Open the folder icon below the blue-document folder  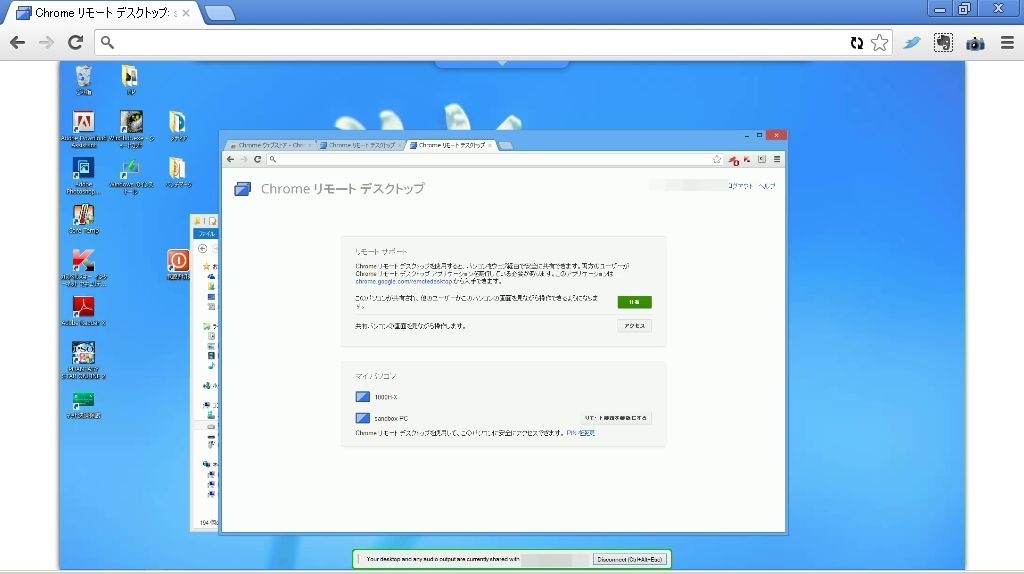click(x=178, y=172)
